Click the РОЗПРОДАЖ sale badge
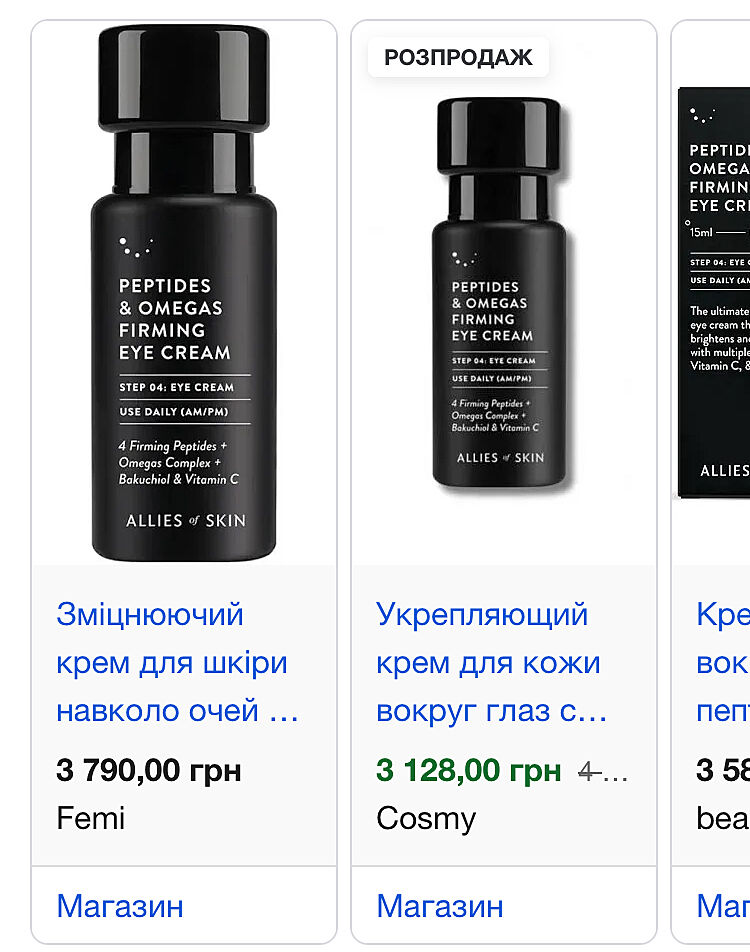Viewport: 750px width, 952px height. tap(459, 57)
